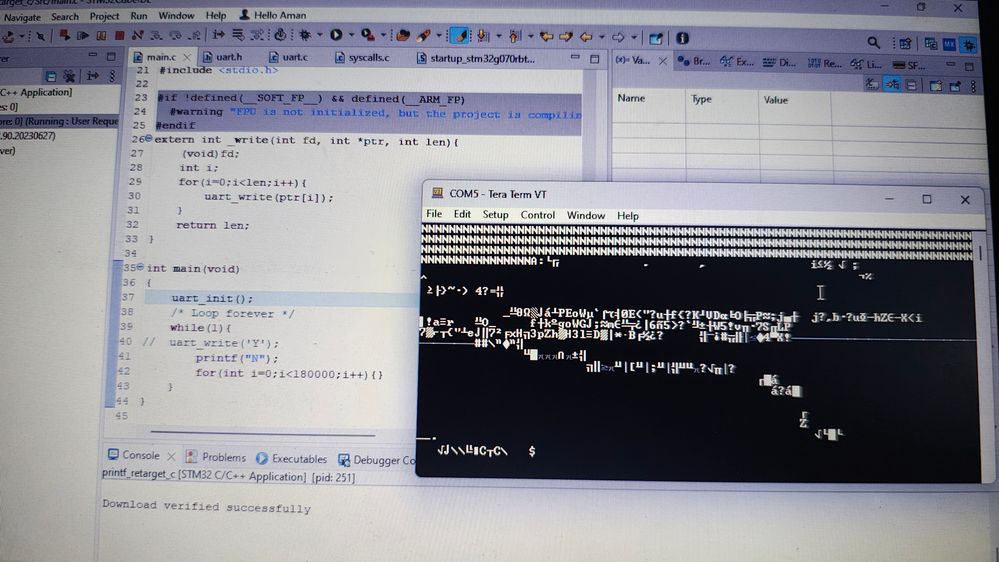Open Tera Term Setup menu
Image resolution: width=999 pixels, height=562 pixels.
[x=495, y=214]
